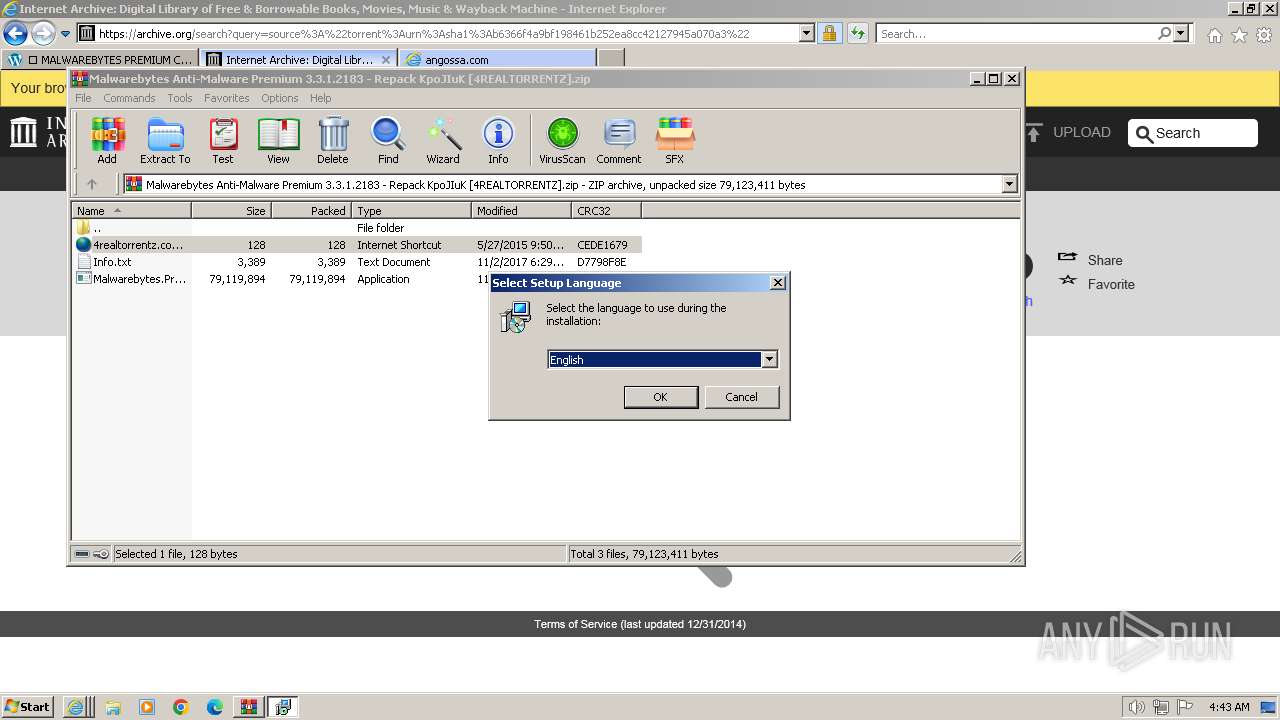1280x720 pixels.
Task: Switch to the angossa.com tab
Action: pyautogui.click(x=497, y=59)
